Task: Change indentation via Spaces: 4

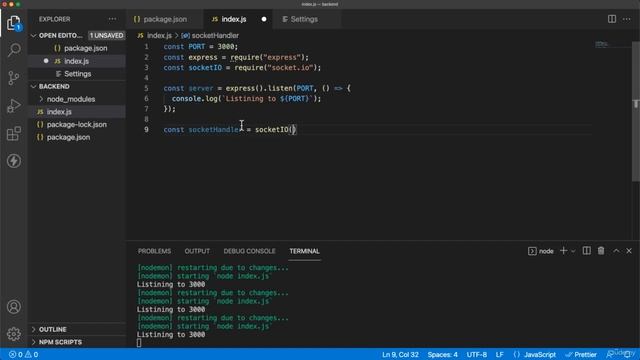Action: tap(442, 355)
